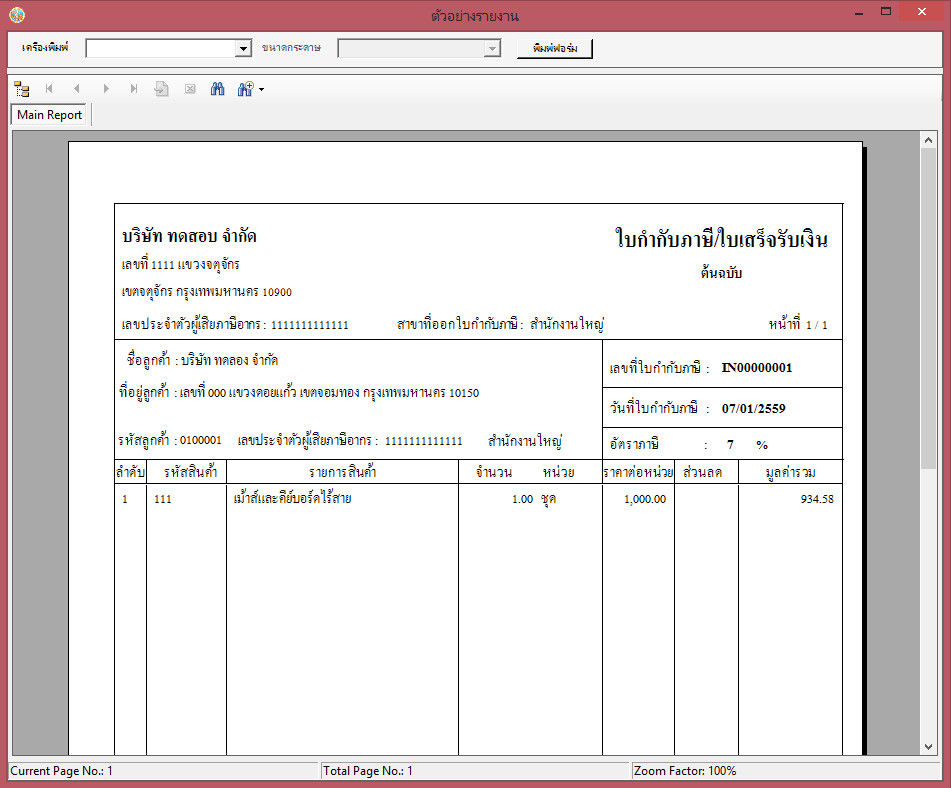The image size is (951, 788).
Task: Open the ขนาดกระดาษ paper size dropdown
Action: coord(492,49)
